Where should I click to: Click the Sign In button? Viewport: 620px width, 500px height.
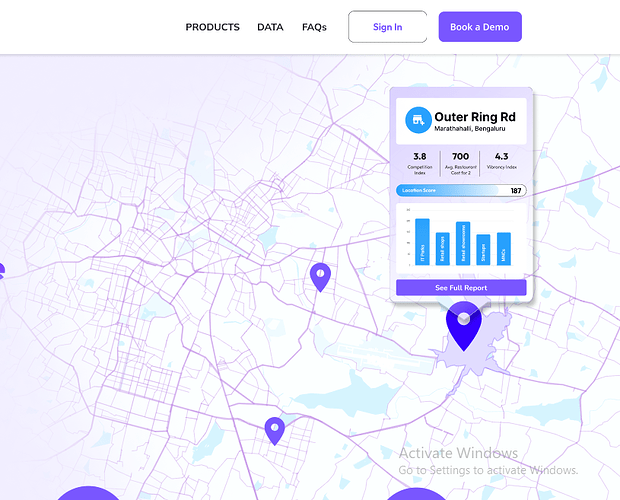click(388, 26)
